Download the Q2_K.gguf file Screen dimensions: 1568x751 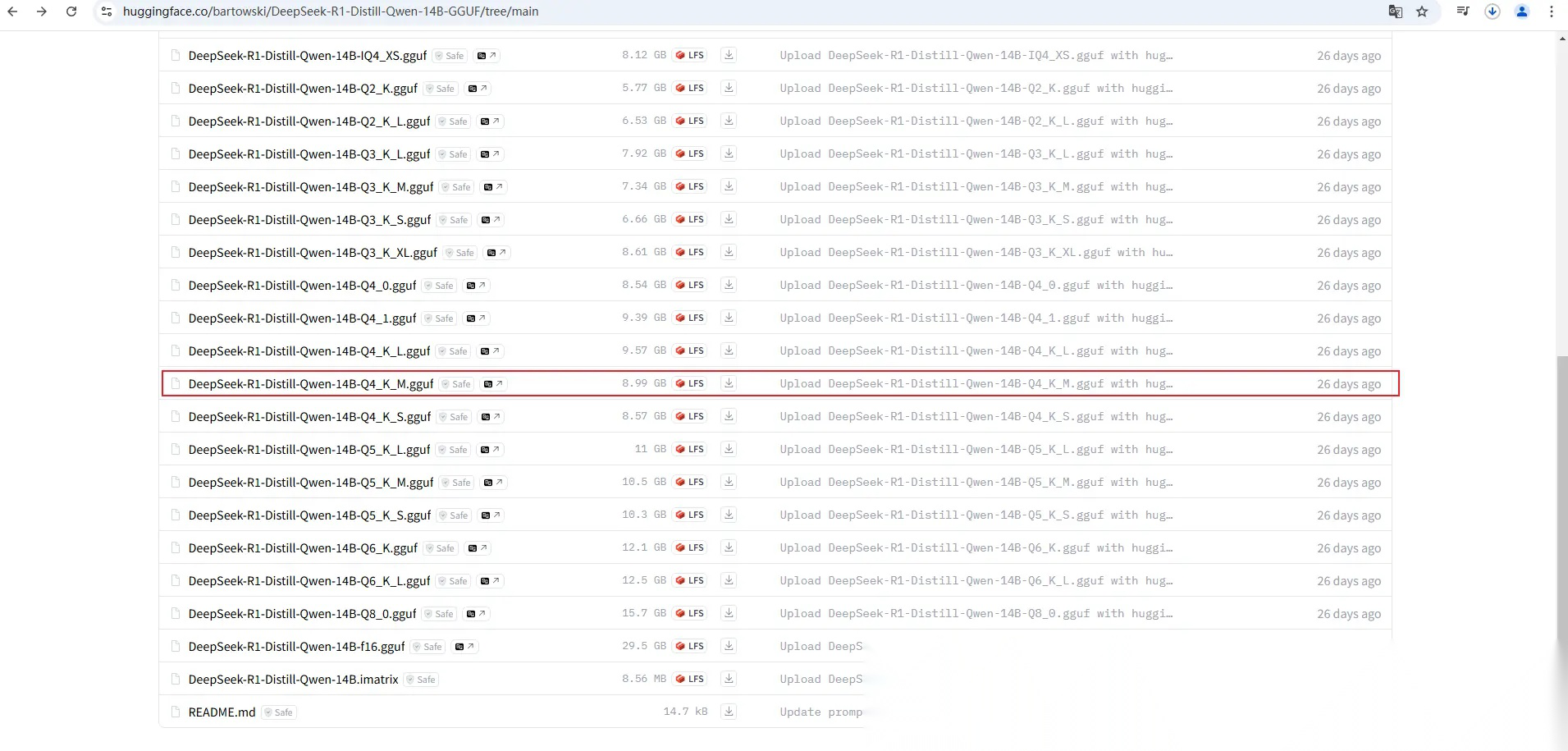click(x=729, y=88)
